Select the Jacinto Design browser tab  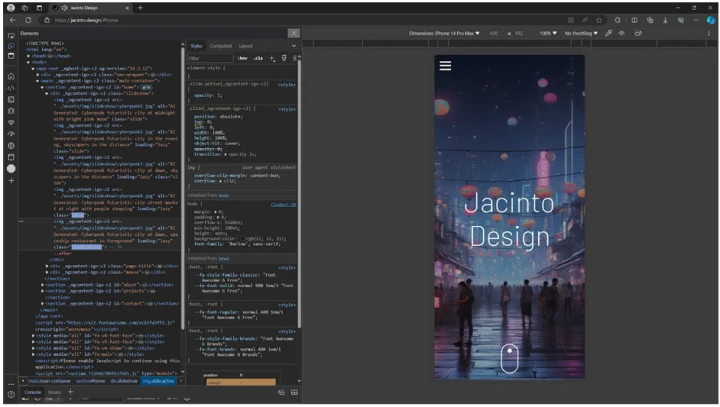coord(90,8)
